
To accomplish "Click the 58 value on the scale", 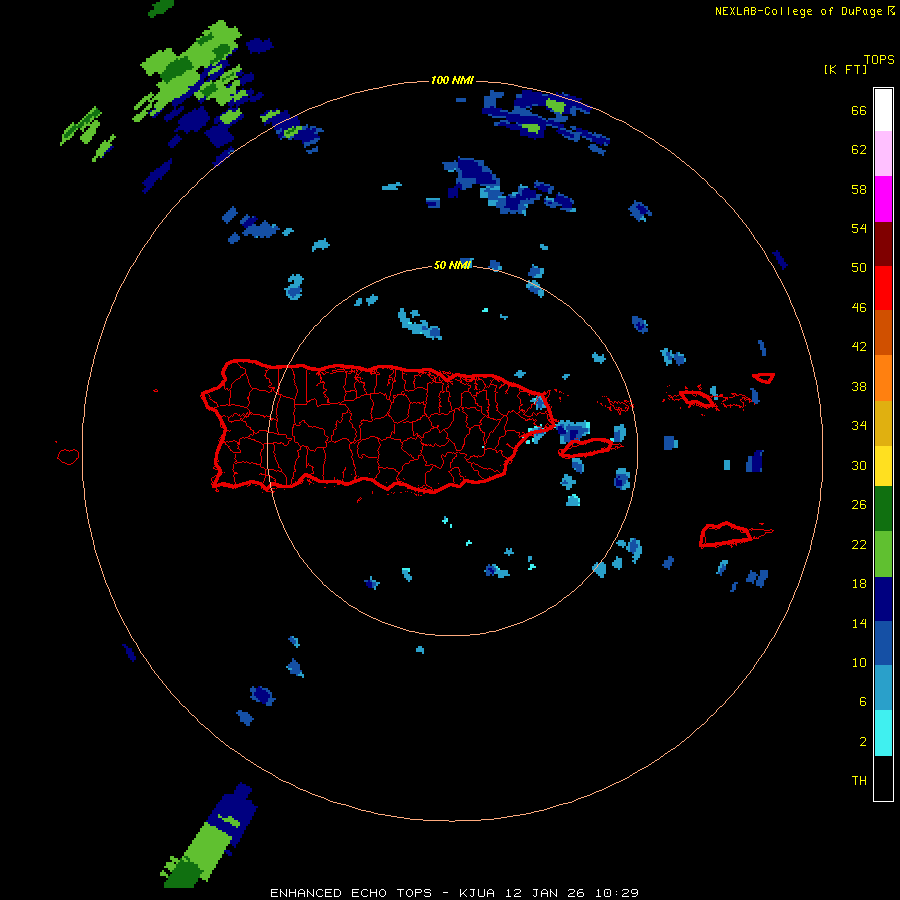I will coord(859,189).
